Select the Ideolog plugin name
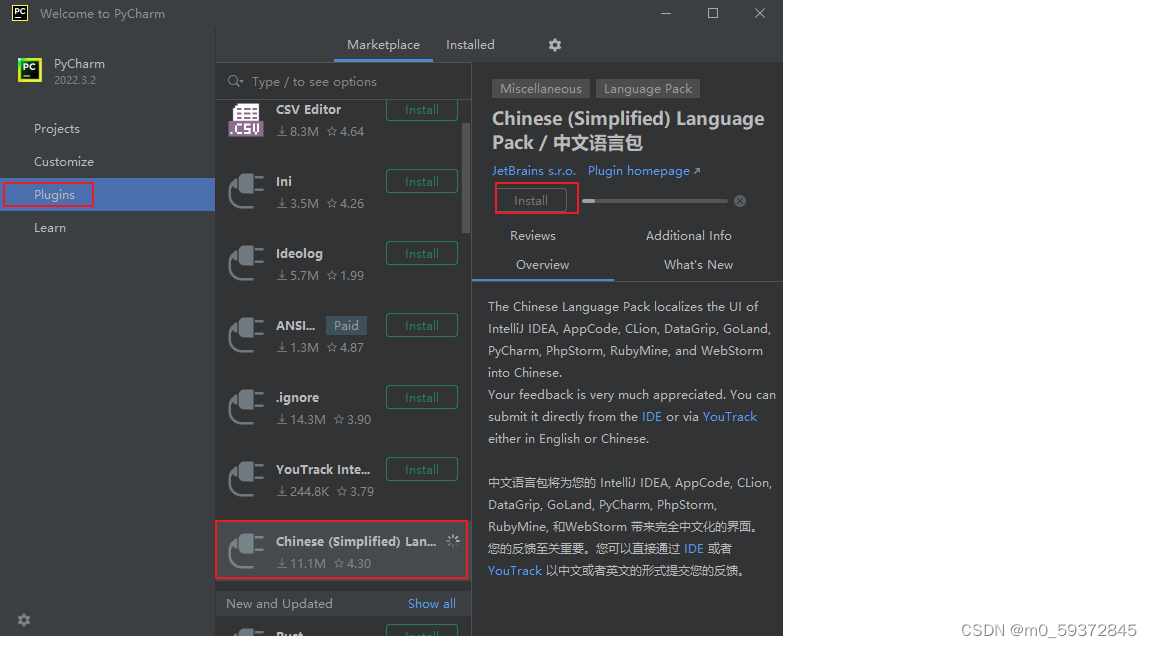The width and height of the screenshot is (1152, 648). click(299, 253)
